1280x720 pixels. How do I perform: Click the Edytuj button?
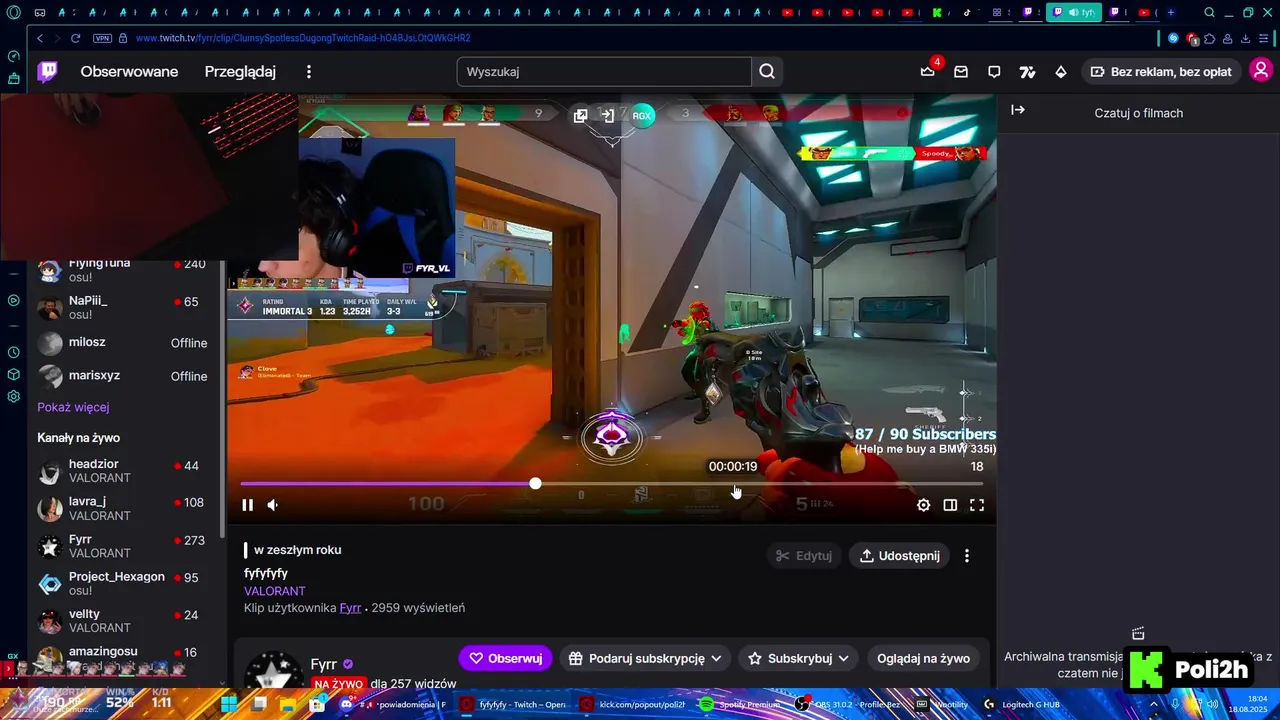[805, 556]
